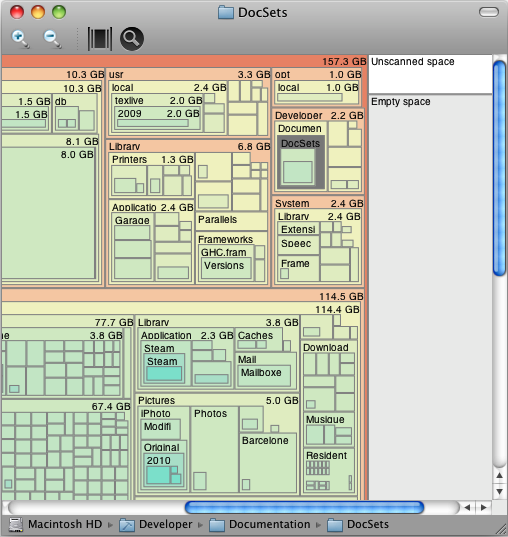Click the Macintosh HD drive icon in path bar
This screenshot has width=508, height=537.
(x=16, y=525)
